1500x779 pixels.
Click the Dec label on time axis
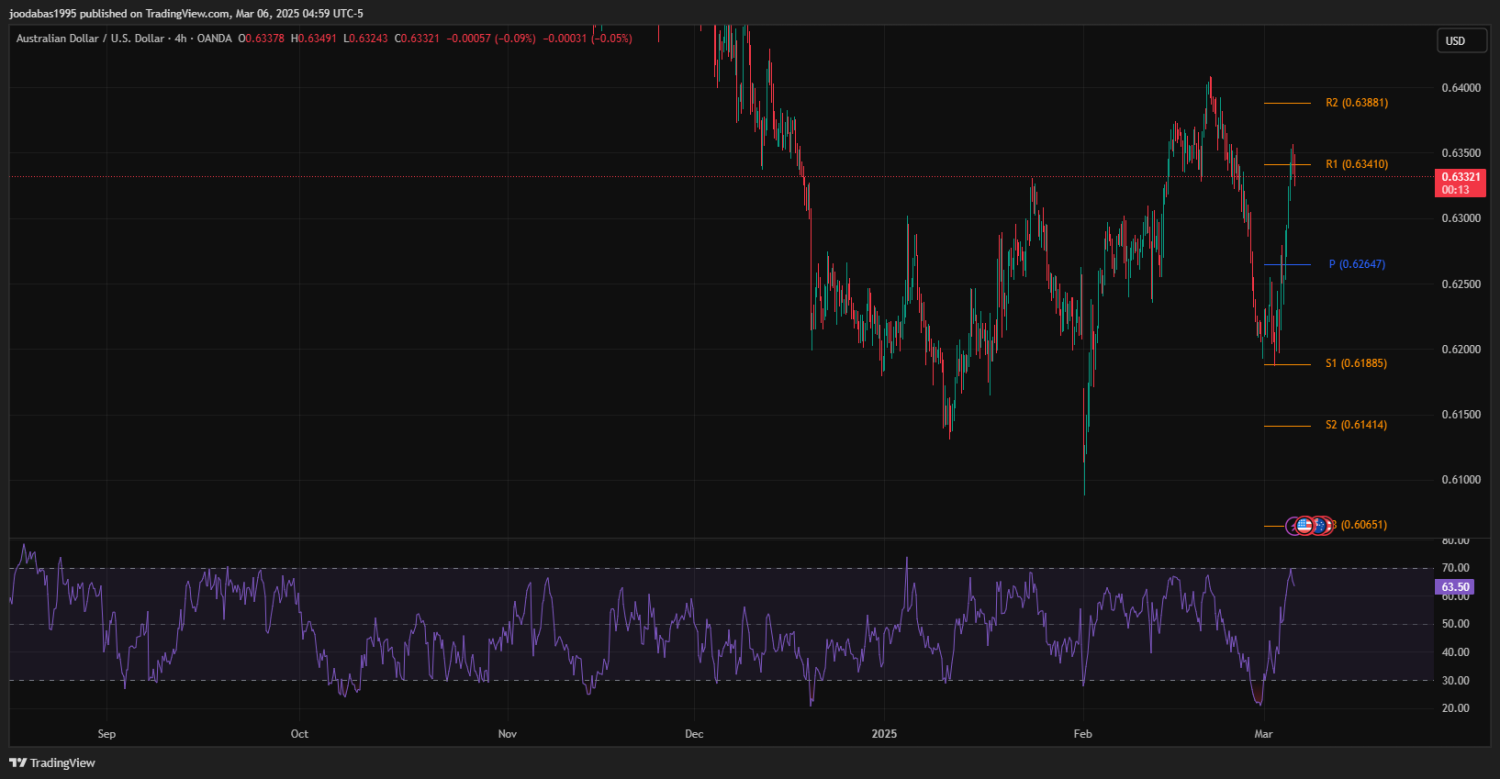pos(694,734)
